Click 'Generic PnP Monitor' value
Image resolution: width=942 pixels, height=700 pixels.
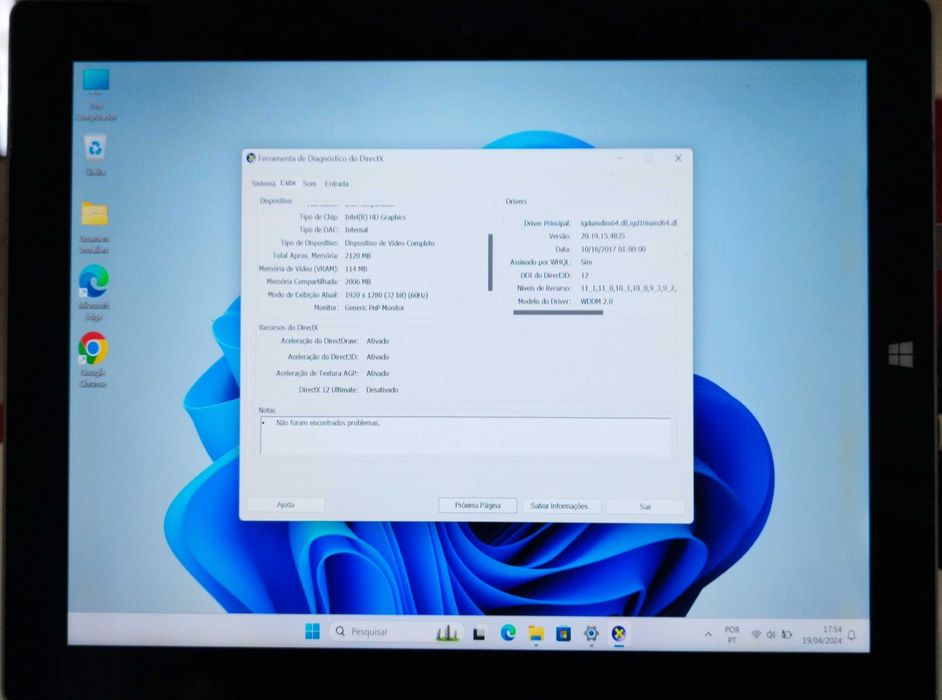(374, 308)
